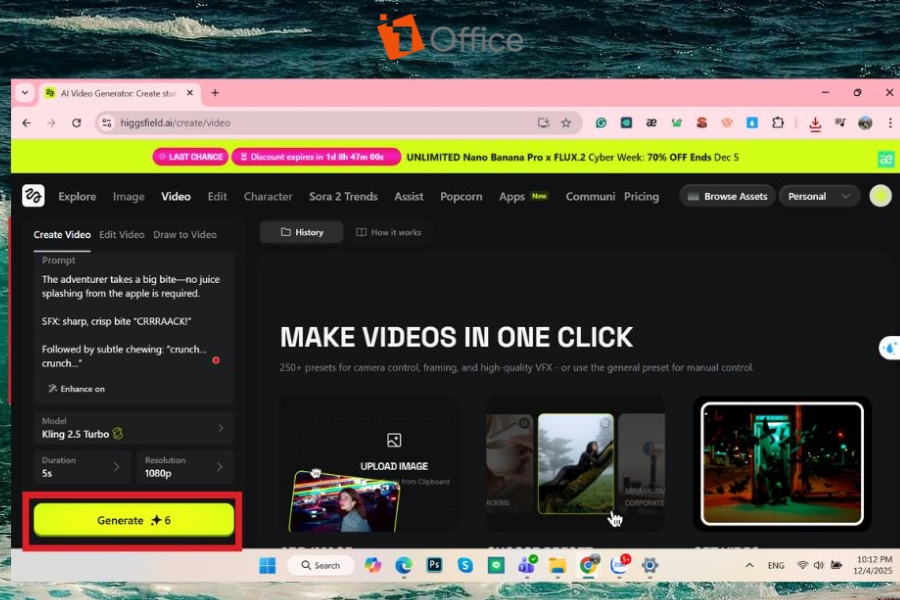900x600 pixels.
Task: Go back with browser back arrow
Action: 26,123
